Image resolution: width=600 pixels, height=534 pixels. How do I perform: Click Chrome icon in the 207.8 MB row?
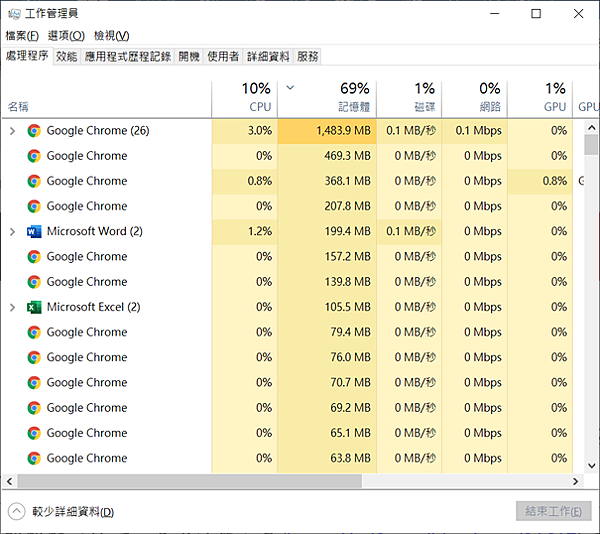(34, 206)
